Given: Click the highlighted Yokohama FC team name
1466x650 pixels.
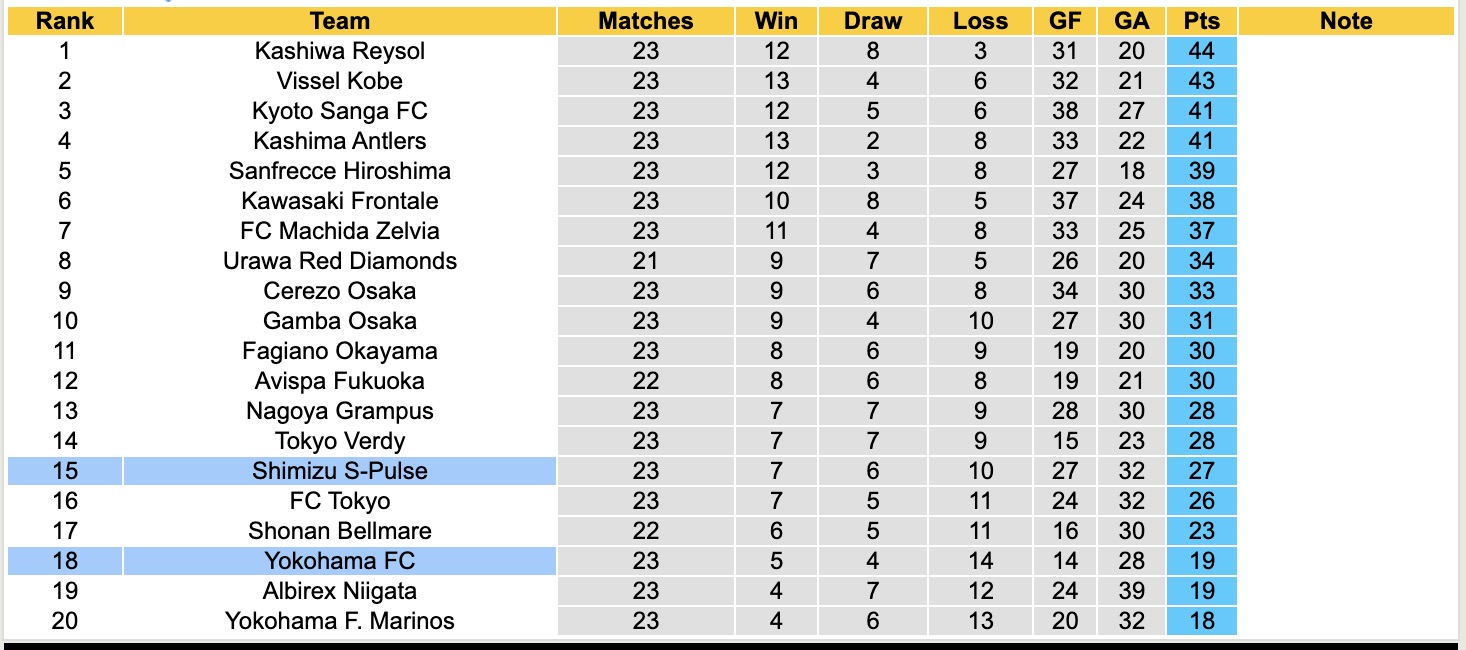Looking at the screenshot, I should (x=339, y=561).
